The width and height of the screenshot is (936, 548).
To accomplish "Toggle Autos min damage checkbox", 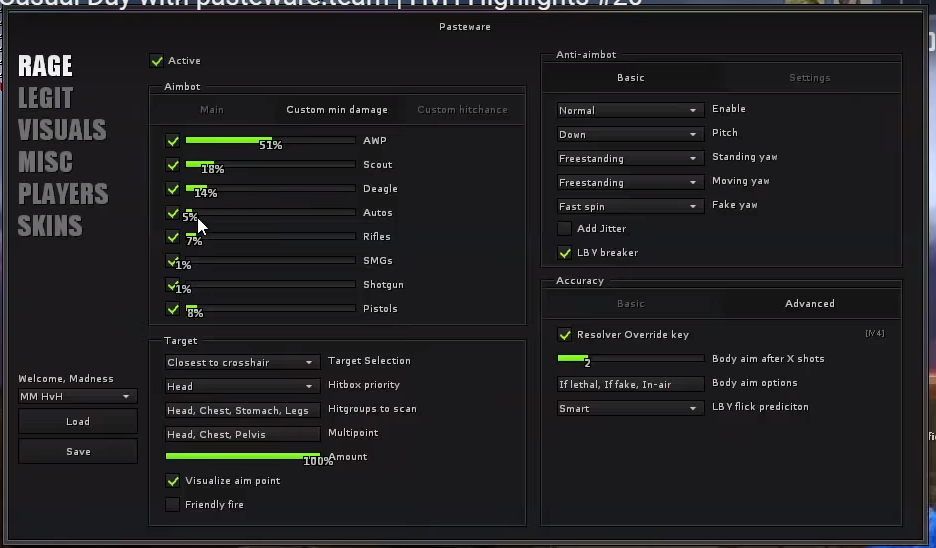I will (x=173, y=213).
